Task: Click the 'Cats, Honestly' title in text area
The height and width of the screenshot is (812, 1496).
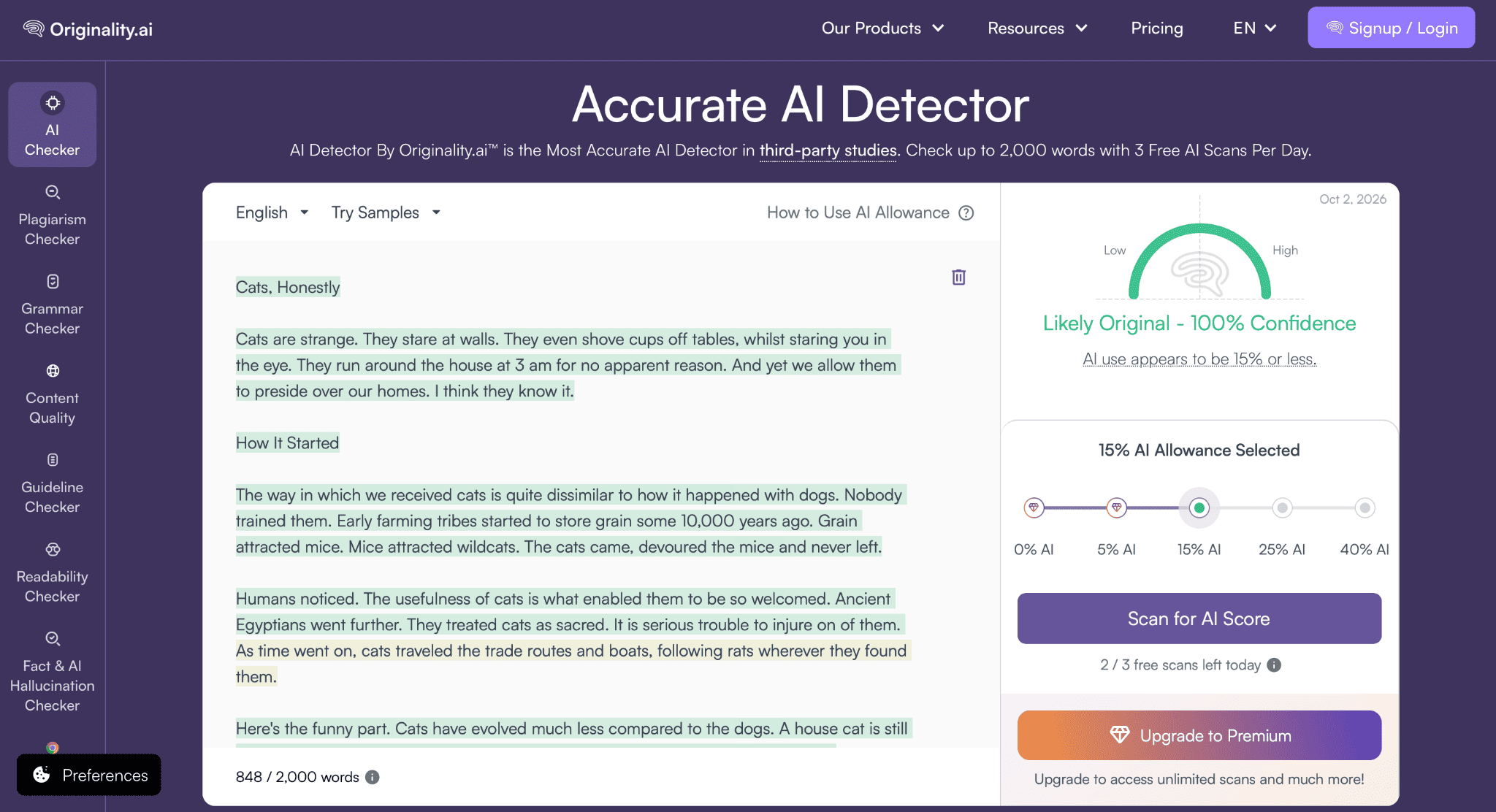Action: (288, 287)
